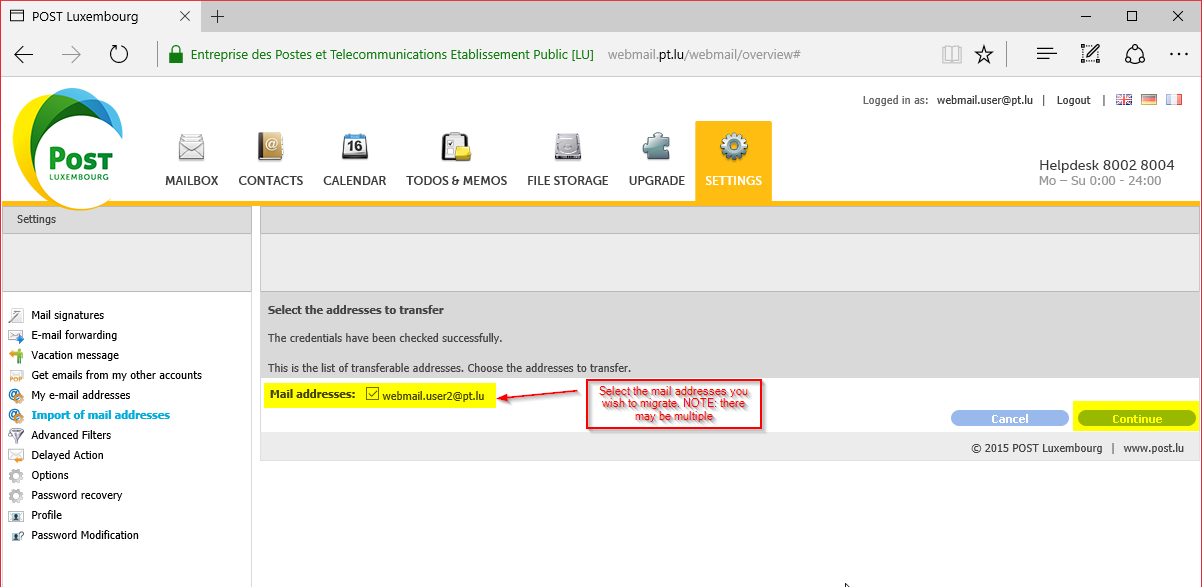Click the browser address bar URL
This screenshot has height=587, width=1202.
pos(704,54)
